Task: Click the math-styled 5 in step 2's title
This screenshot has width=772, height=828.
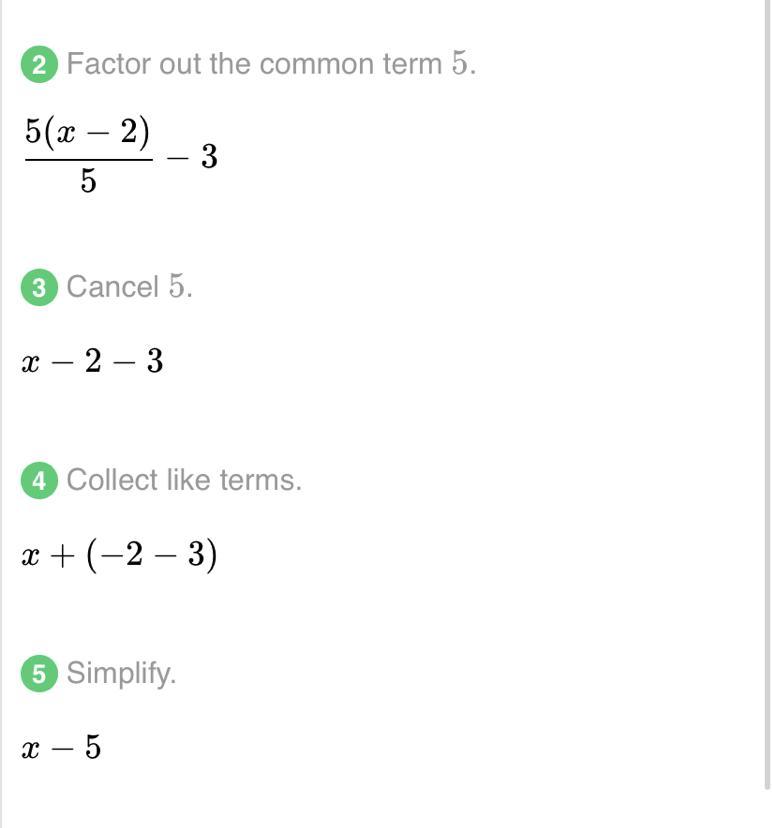Action: [x=459, y=65]
